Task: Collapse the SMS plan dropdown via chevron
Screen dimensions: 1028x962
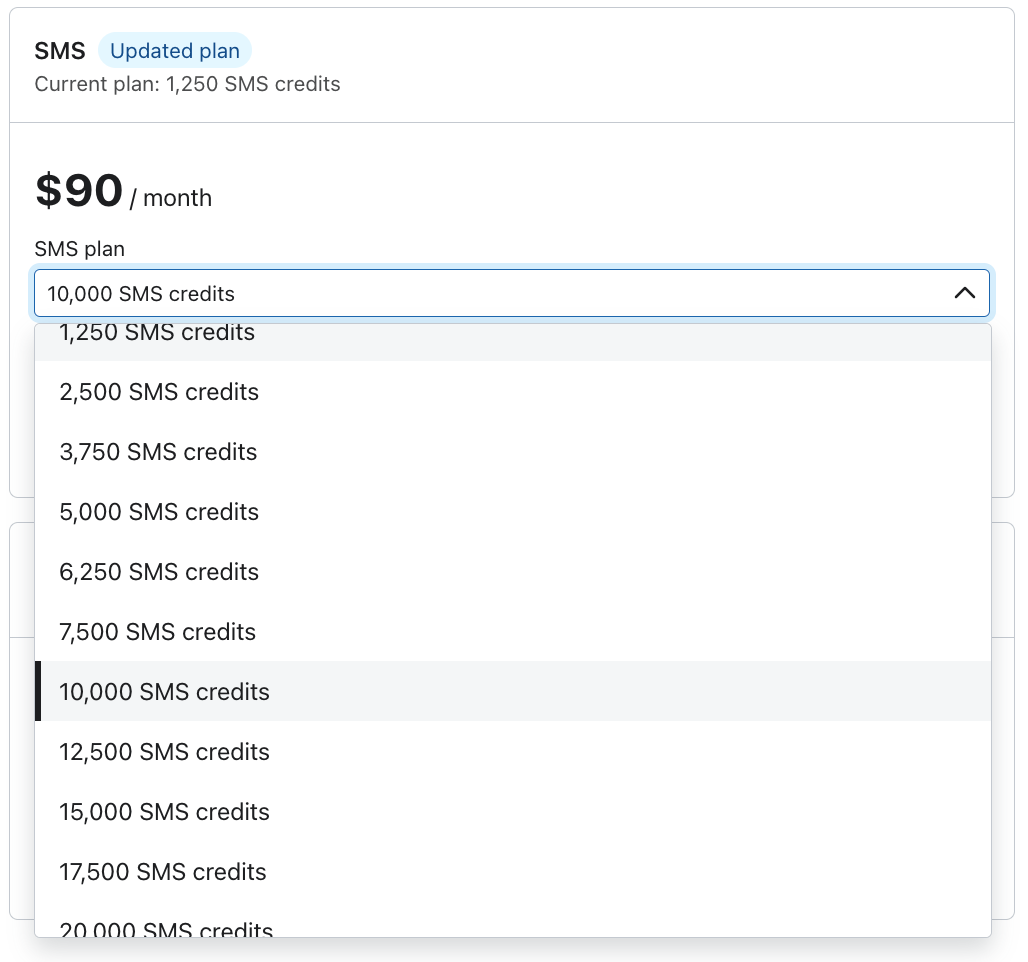Action: [965, 293]
